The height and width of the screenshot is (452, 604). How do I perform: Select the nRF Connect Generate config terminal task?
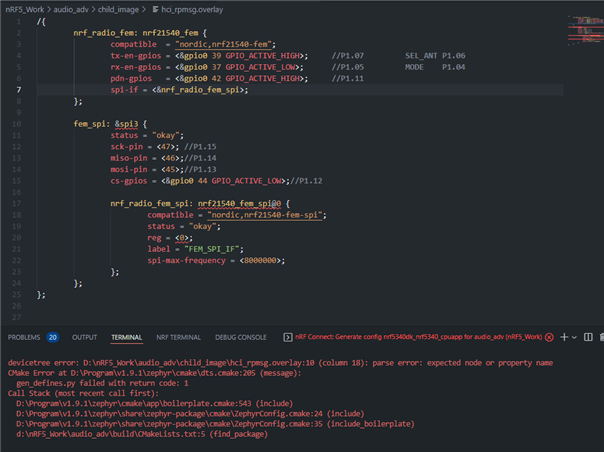416,338
